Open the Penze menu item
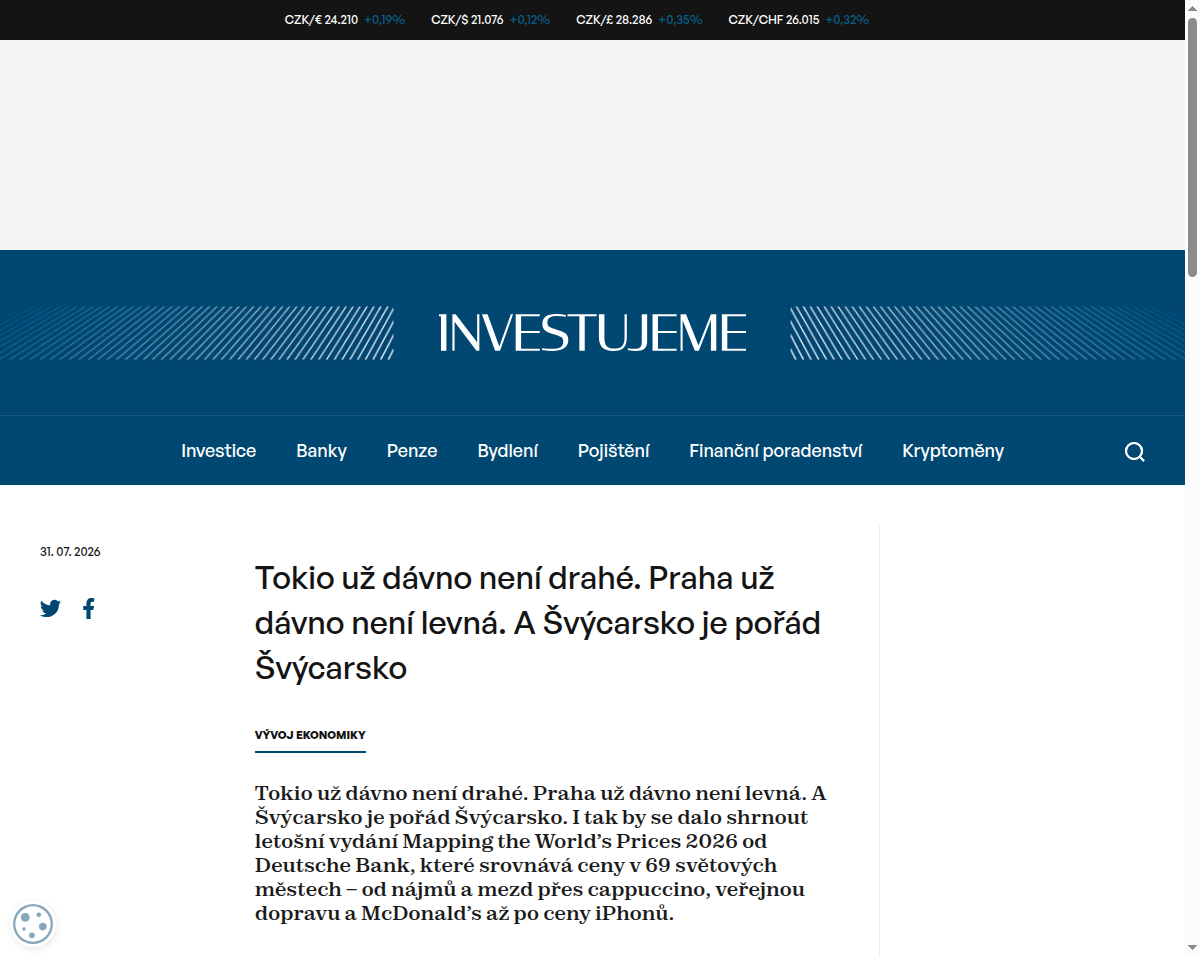 point(412,451)
